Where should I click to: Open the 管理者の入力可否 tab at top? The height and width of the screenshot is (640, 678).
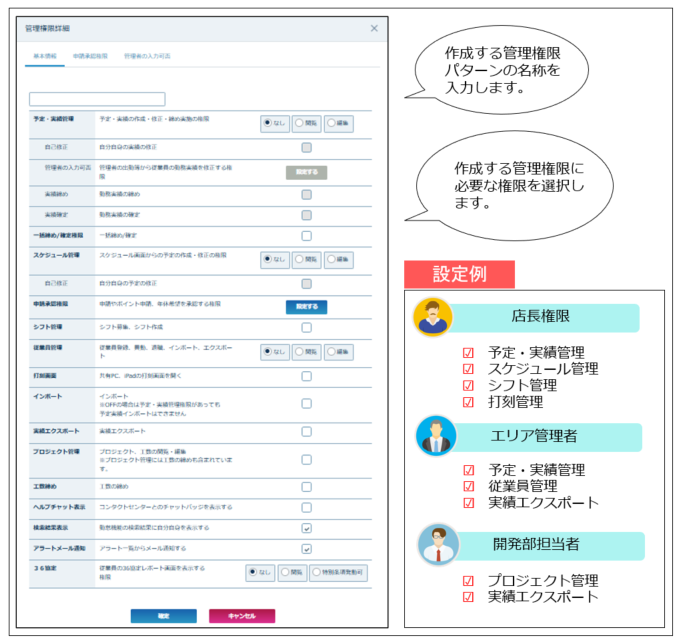click(147, 56)
